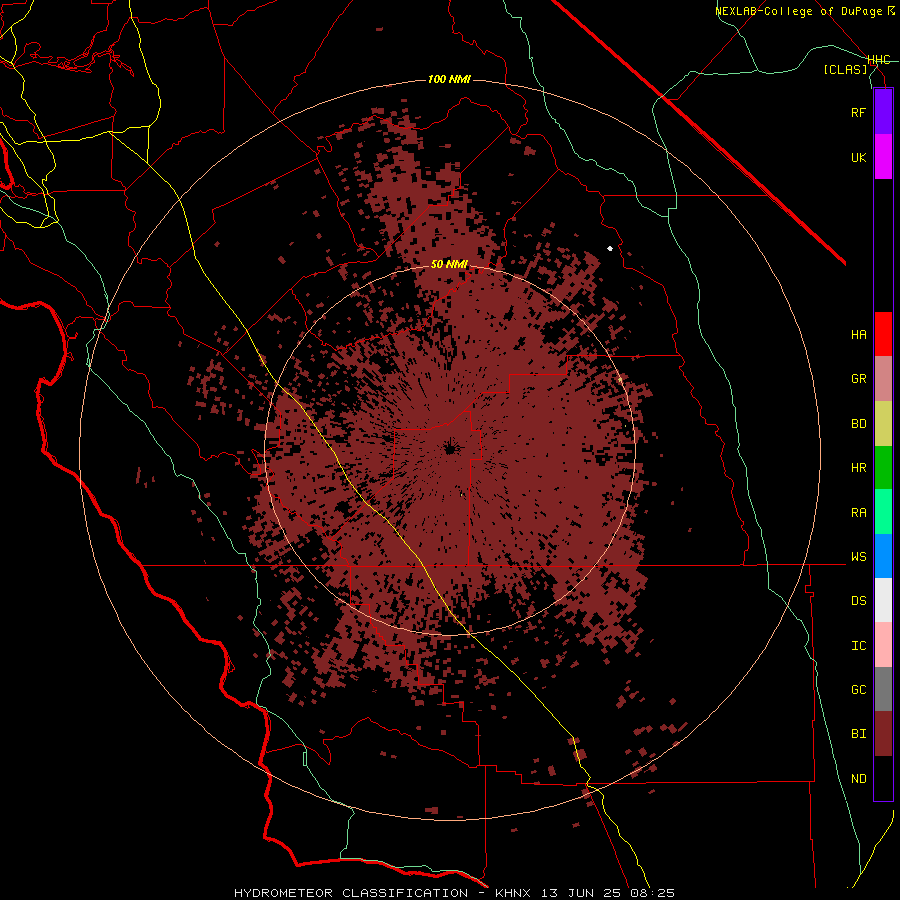Click the HR green legend swatch
The height and width of the screenshot is (900, 900).
[883, 468]
